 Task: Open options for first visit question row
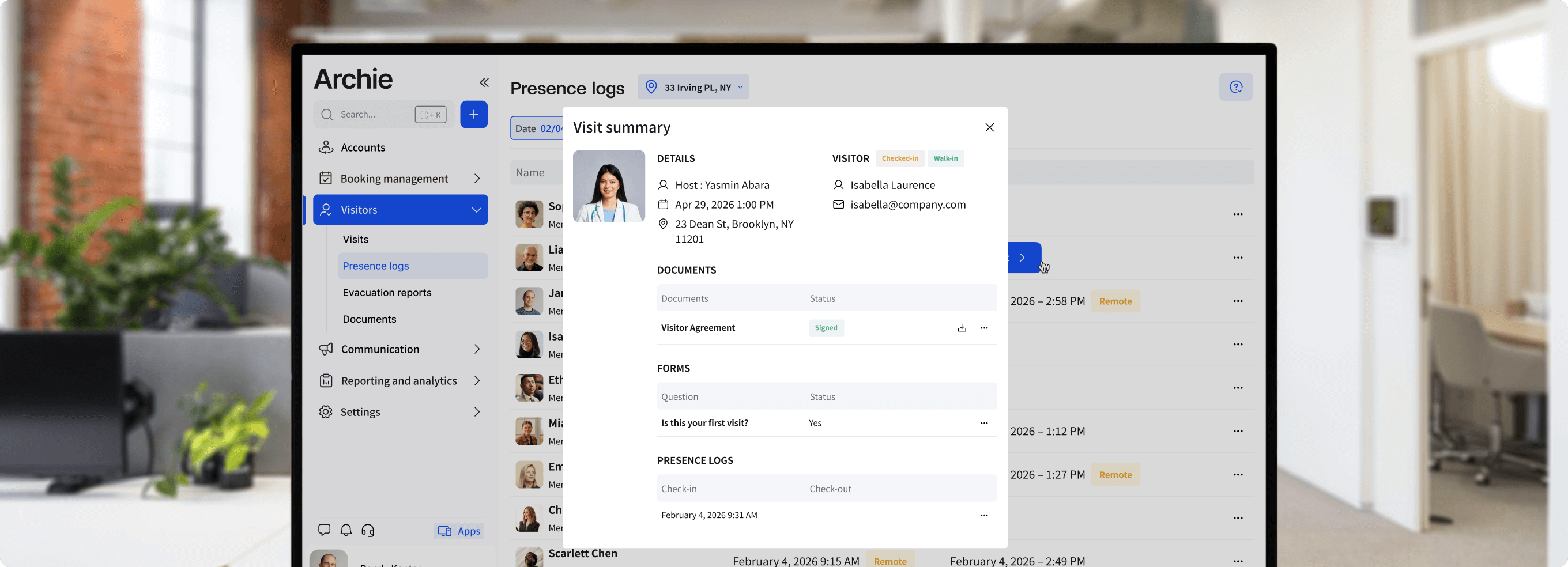pos(983,423)
